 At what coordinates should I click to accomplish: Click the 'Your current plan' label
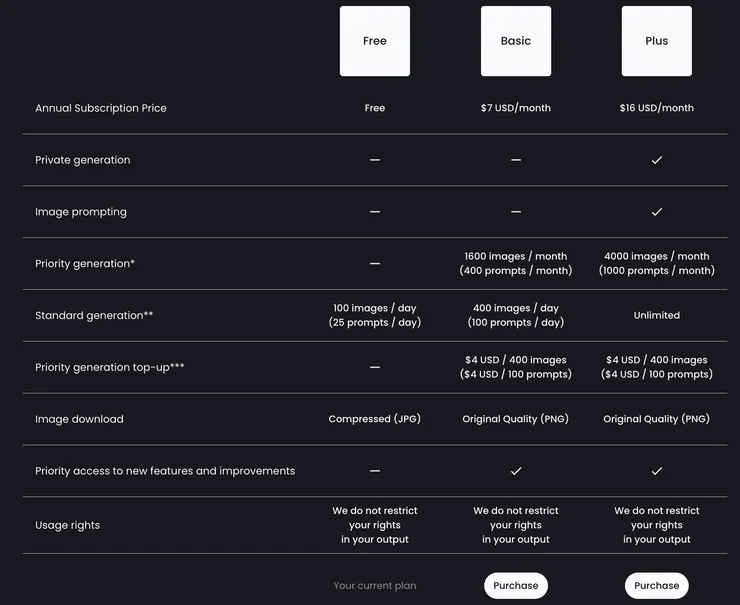[375, 585]
